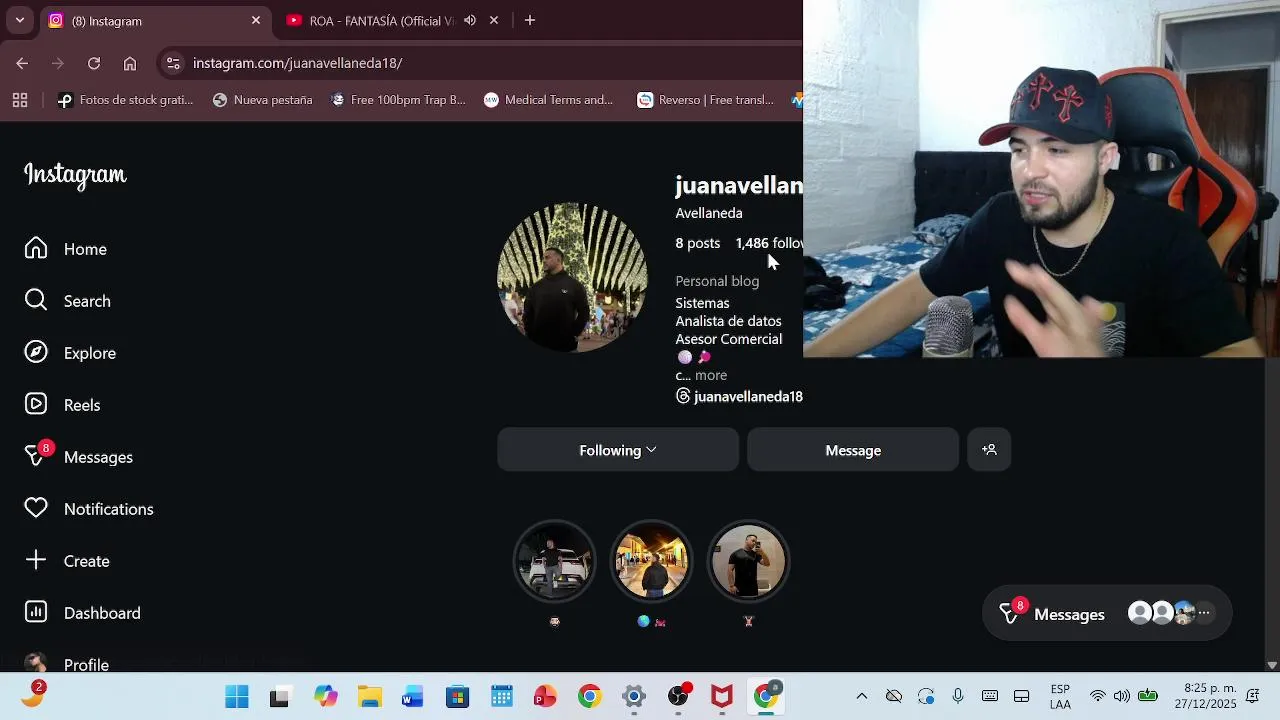Open OBS Studio from taskbar
This screenshot has width=1280, height=720.
(679, 697)
